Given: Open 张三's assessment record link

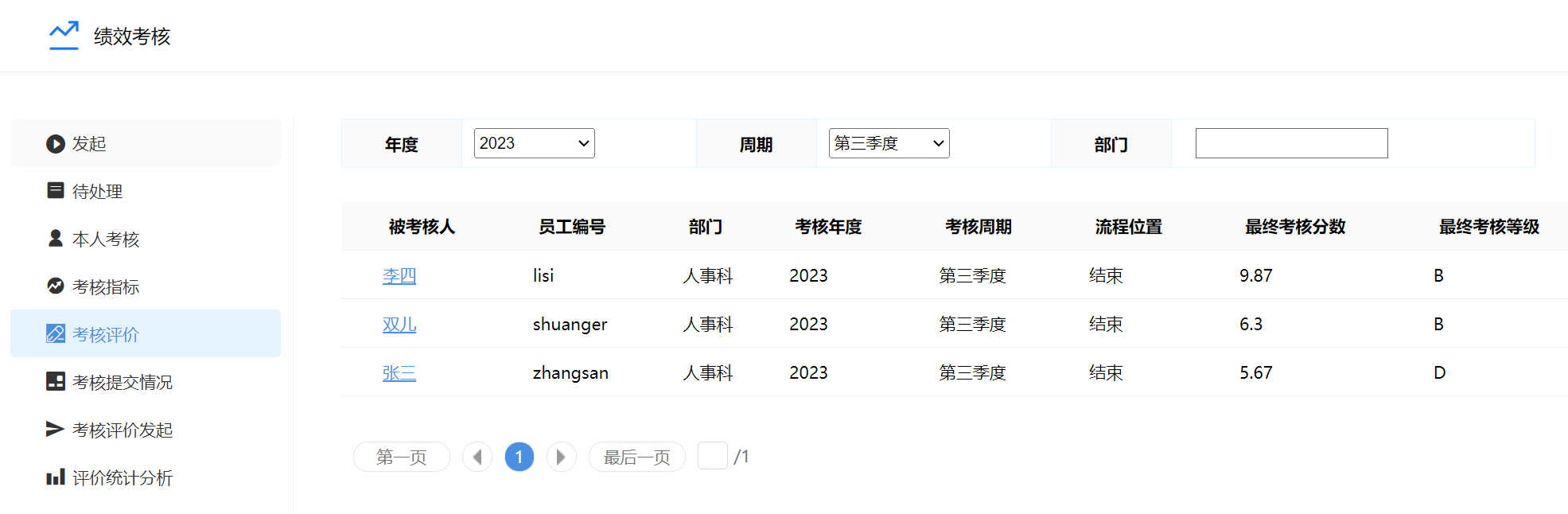Looking at the screenshot, I should pyautogui.click(x=399, y=373).
